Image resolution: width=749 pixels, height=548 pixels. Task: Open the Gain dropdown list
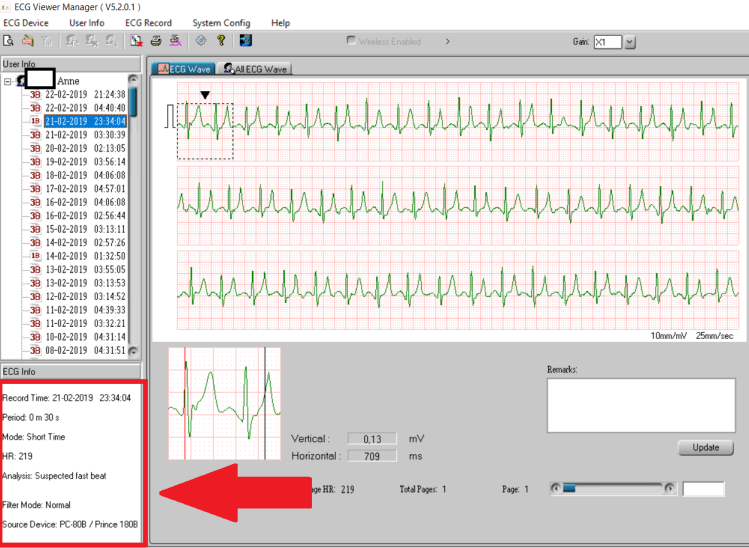(630, 42)
